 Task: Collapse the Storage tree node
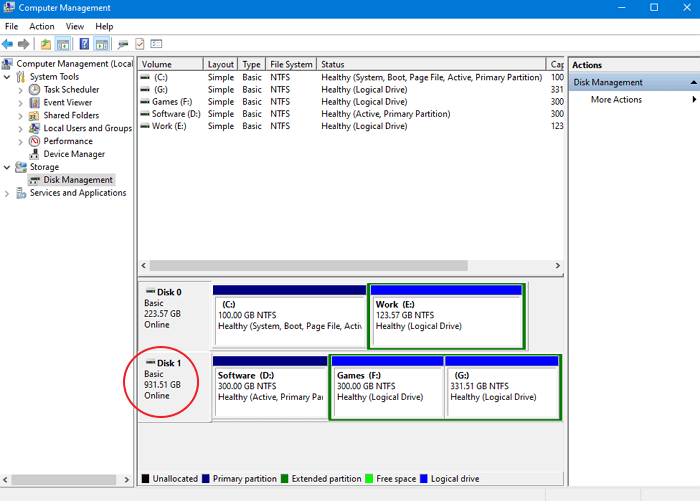pos(8,167)
